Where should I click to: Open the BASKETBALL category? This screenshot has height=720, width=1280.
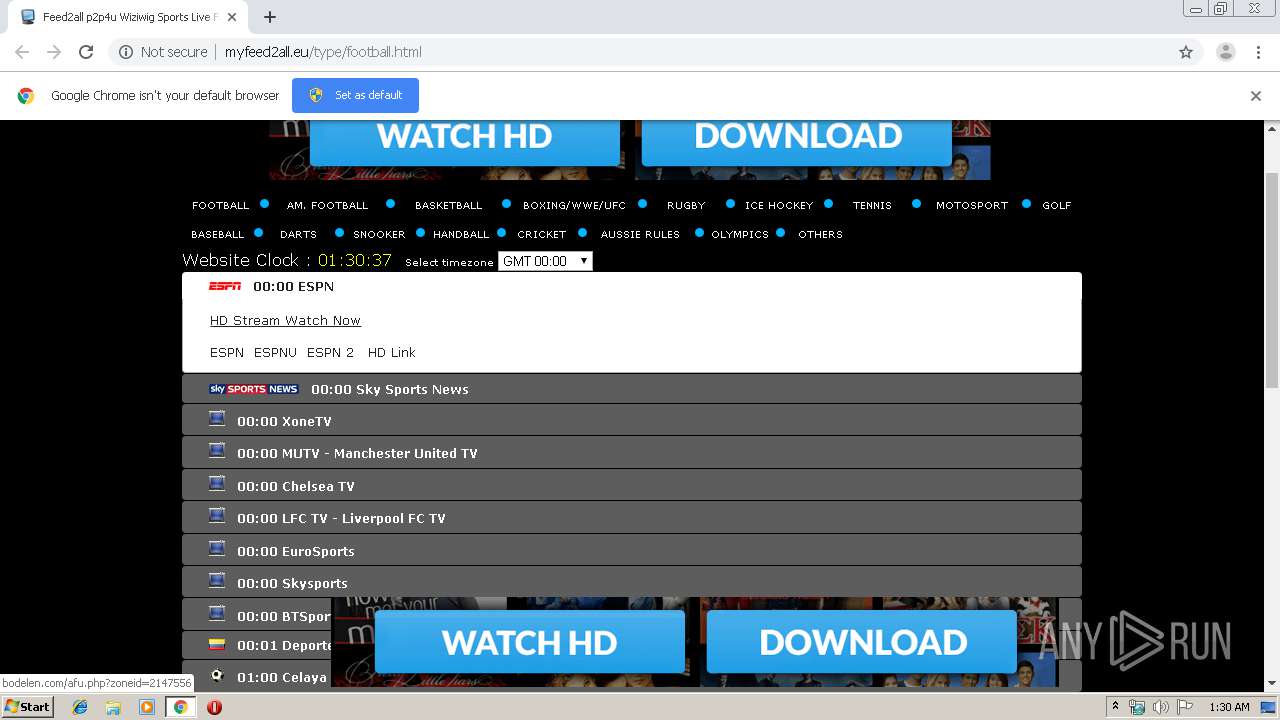tap(448, 205)
